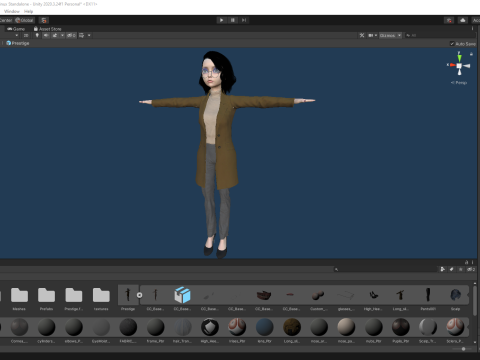The height and width of the screenshot is (360, 480).
Task: Open the scene effects dropdown arrow
Action: click(x=62, y=35)
